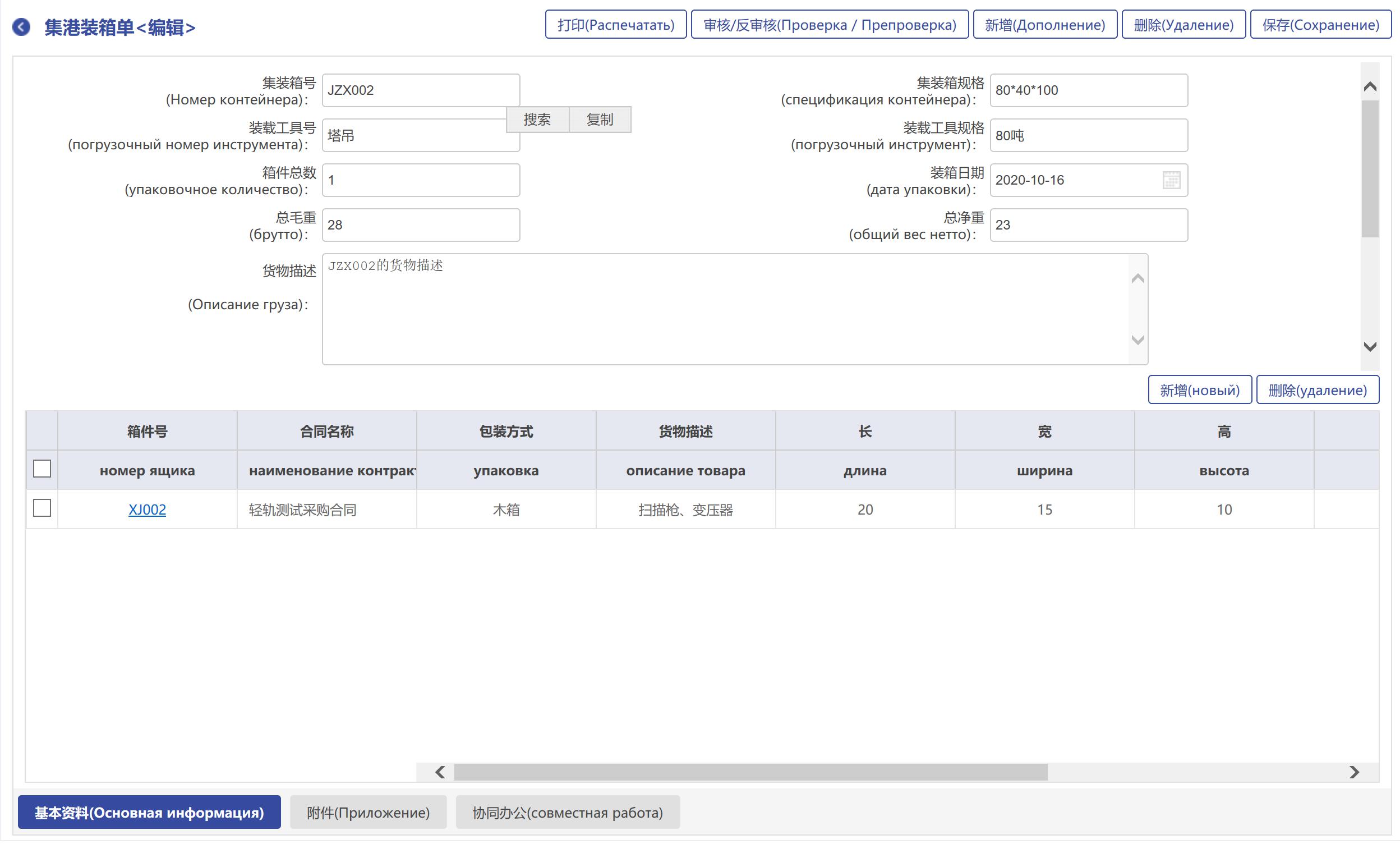The height and width of the screenshot is (844, 1400).
Task: Click the 总毛重 gross weight input field
Action: (x=421, y=225)
